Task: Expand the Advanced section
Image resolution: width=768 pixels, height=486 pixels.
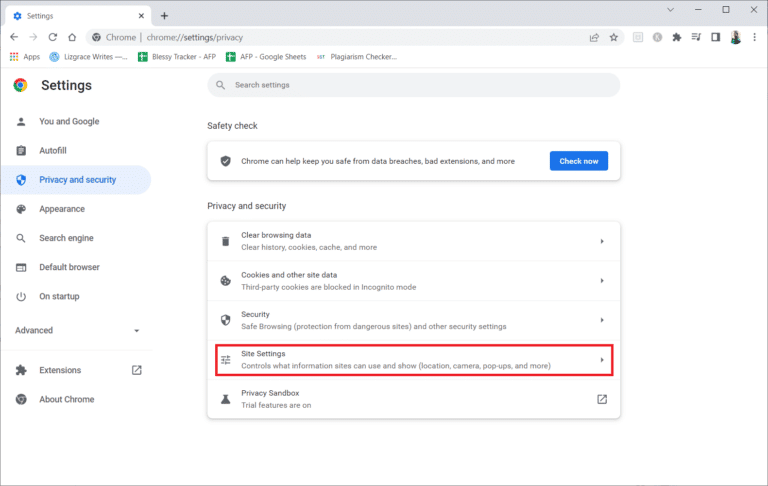Action: point(77,330)
